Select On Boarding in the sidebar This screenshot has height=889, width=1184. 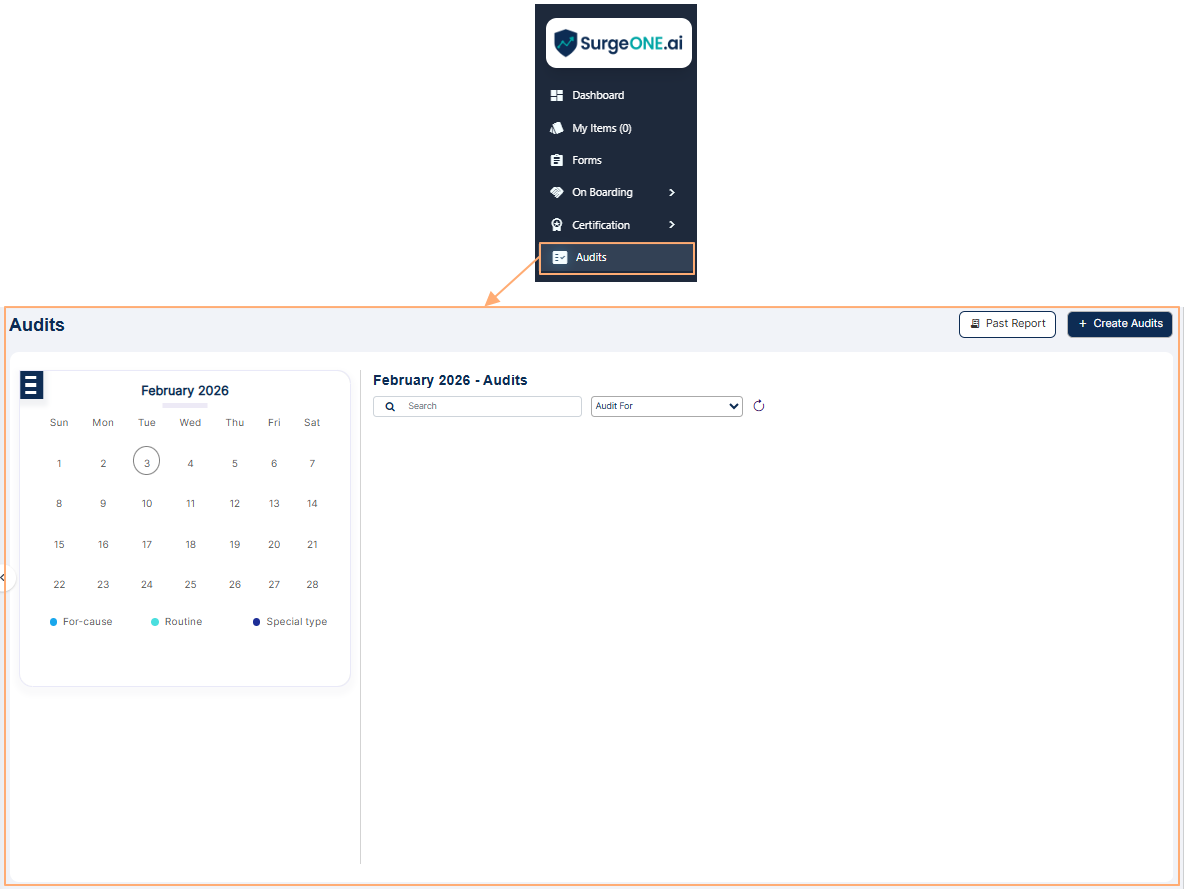602,192
